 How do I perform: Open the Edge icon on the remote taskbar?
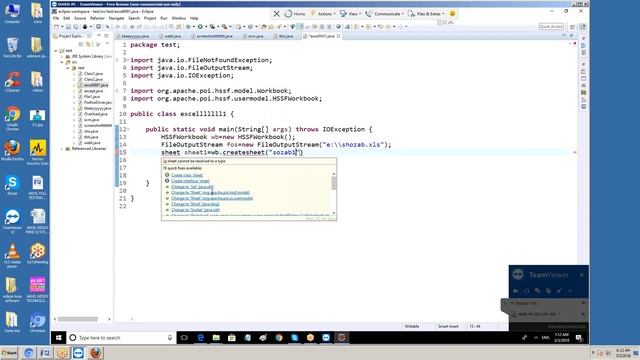(x=200, y=338)
